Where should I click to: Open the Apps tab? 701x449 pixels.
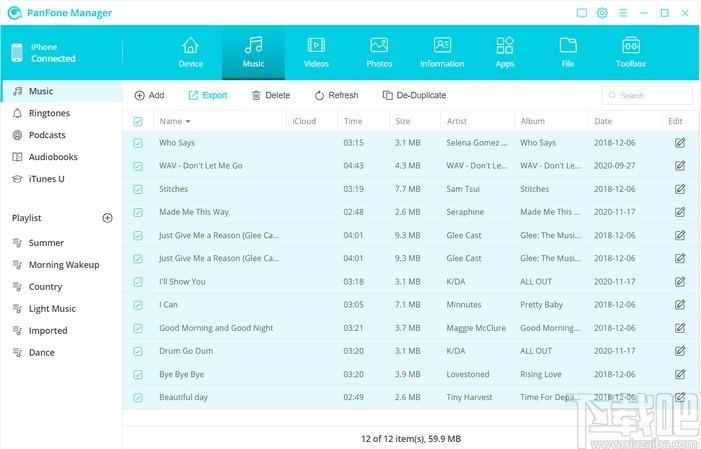(505, 53)
